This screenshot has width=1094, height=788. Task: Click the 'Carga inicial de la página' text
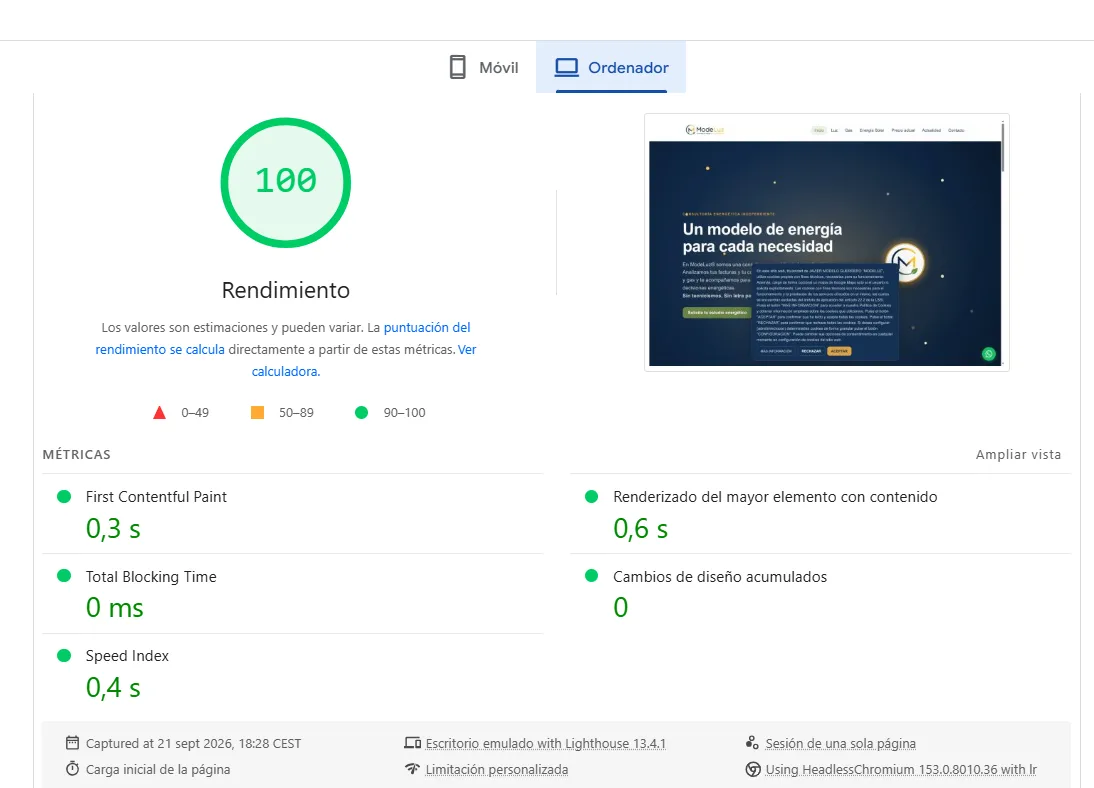pos(158,769)
